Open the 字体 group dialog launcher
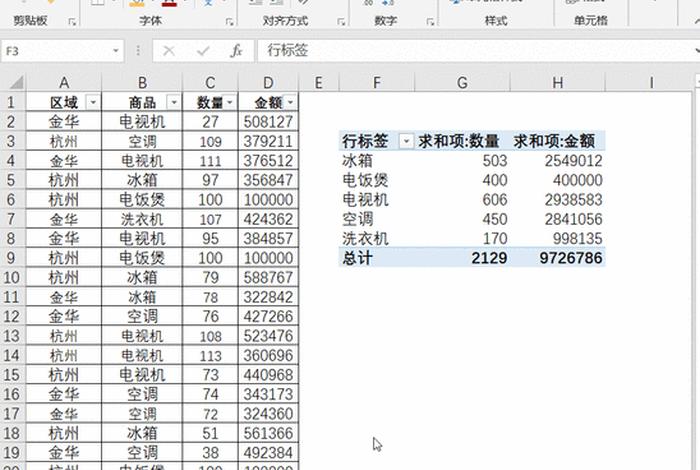700x470 pixels. click(229, 21)
